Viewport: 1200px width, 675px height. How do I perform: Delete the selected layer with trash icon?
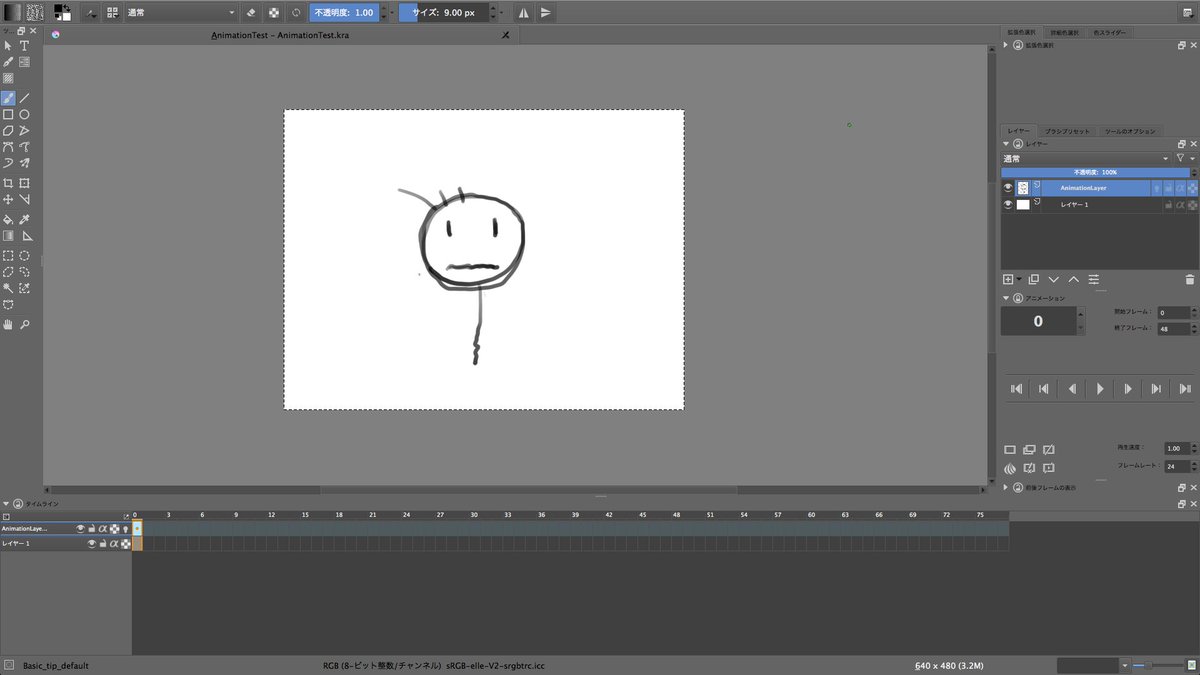pyautogui.click(x=1189, y=279)
